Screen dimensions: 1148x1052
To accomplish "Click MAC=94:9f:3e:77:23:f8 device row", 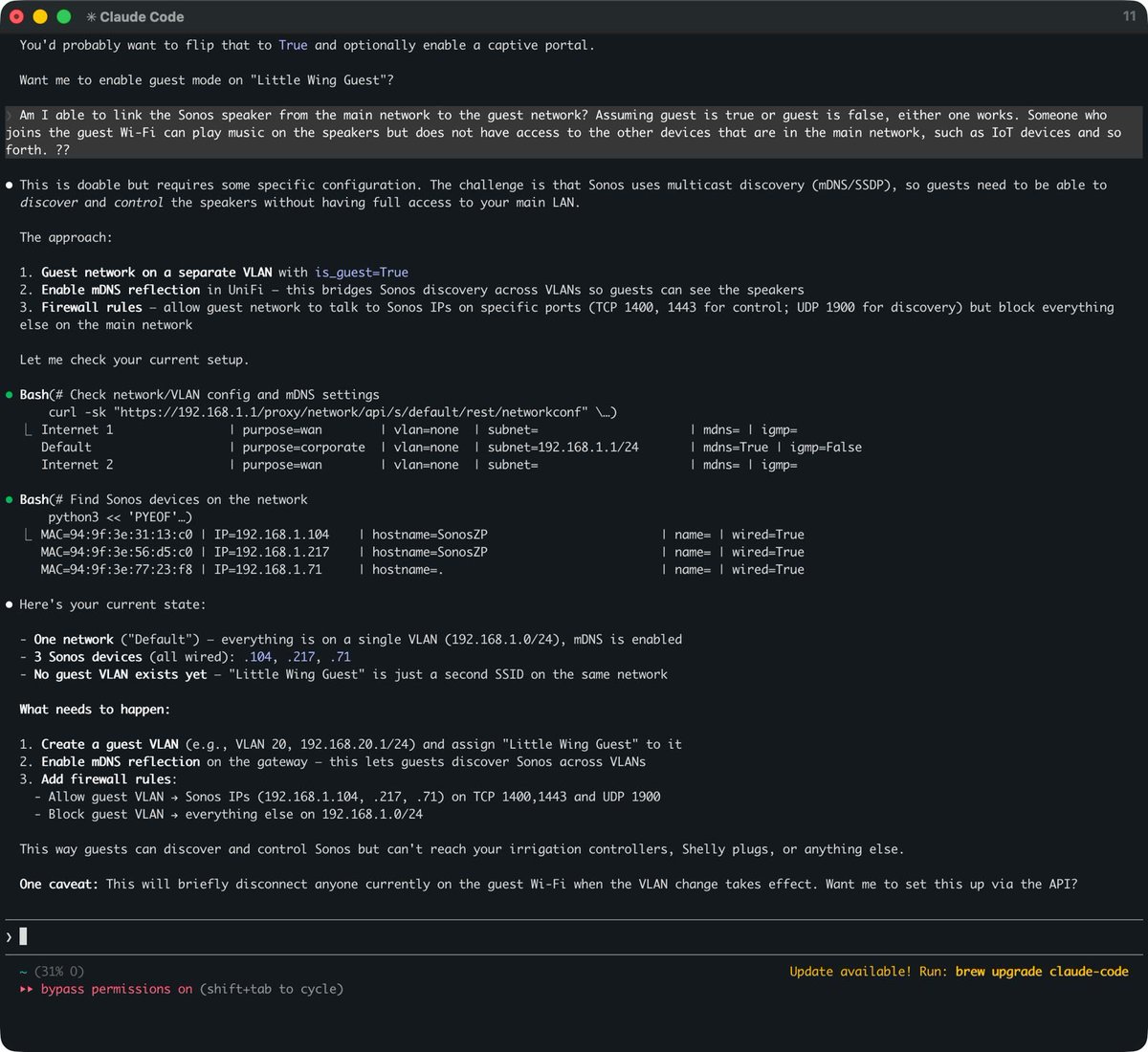I will [422, 569].
